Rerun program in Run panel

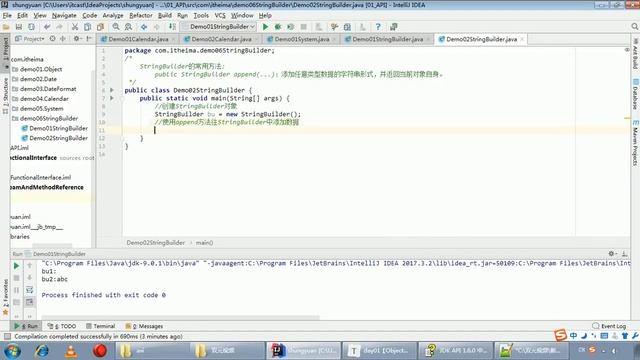click(x=16, y=266)
